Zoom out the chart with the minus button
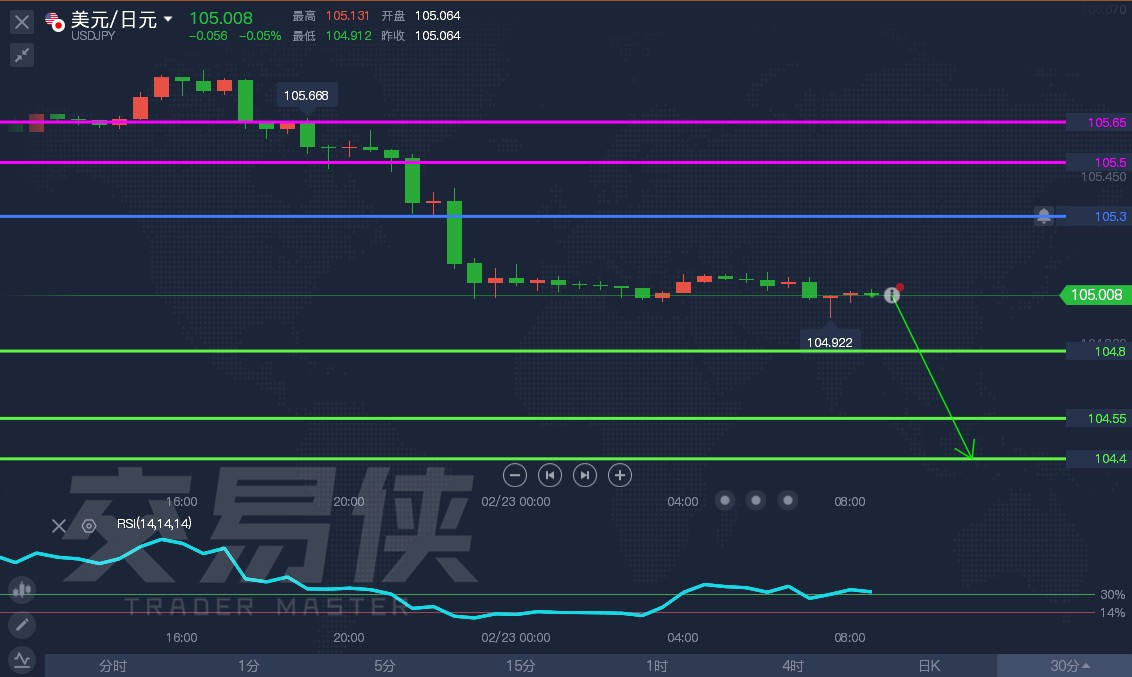Screen dimensions: 1132x677 (515, 475)
